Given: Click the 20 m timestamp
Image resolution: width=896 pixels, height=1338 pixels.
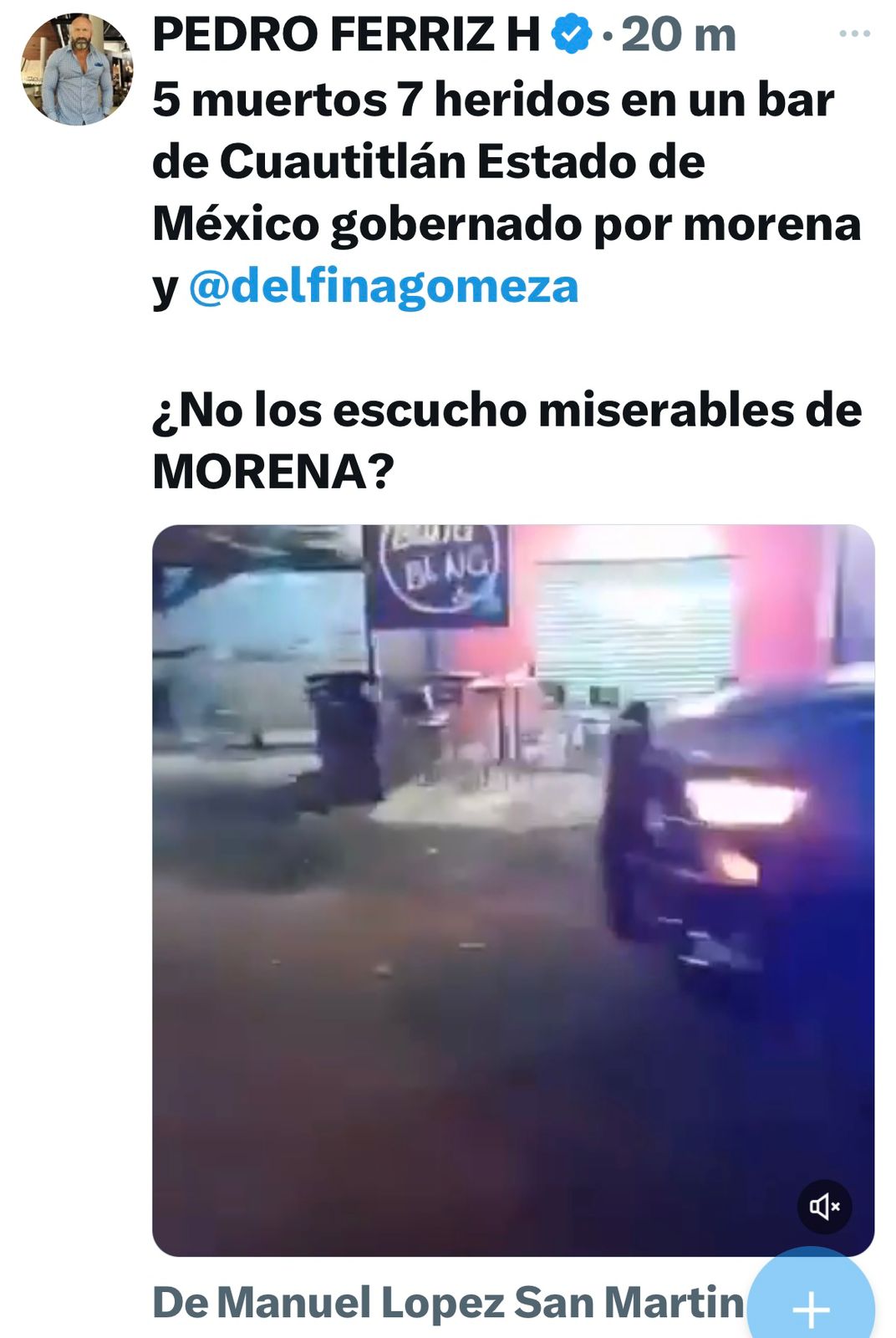Looking at the screenshot, I should 679,35.
